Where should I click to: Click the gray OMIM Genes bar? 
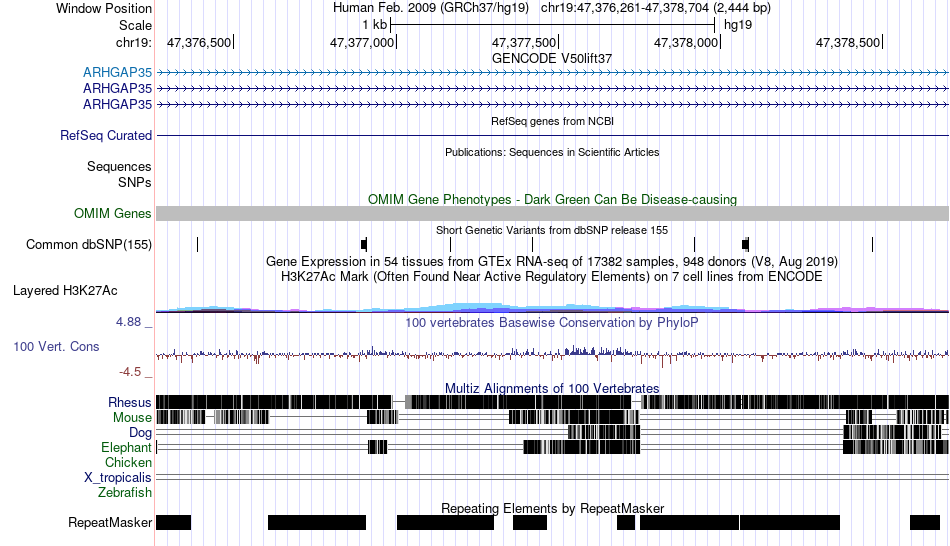(x=553, y=213)
